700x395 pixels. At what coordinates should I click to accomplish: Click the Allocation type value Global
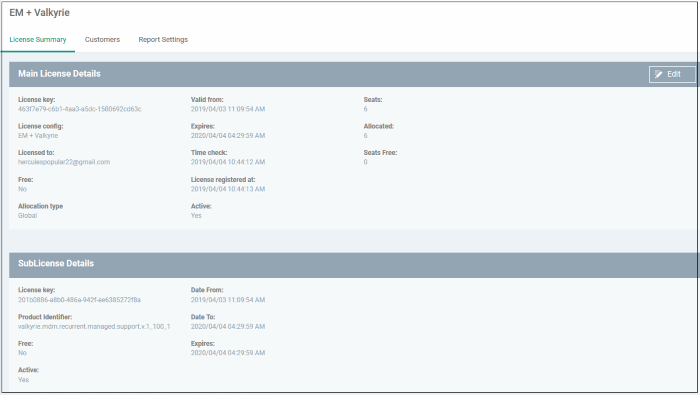click(28, 216)
